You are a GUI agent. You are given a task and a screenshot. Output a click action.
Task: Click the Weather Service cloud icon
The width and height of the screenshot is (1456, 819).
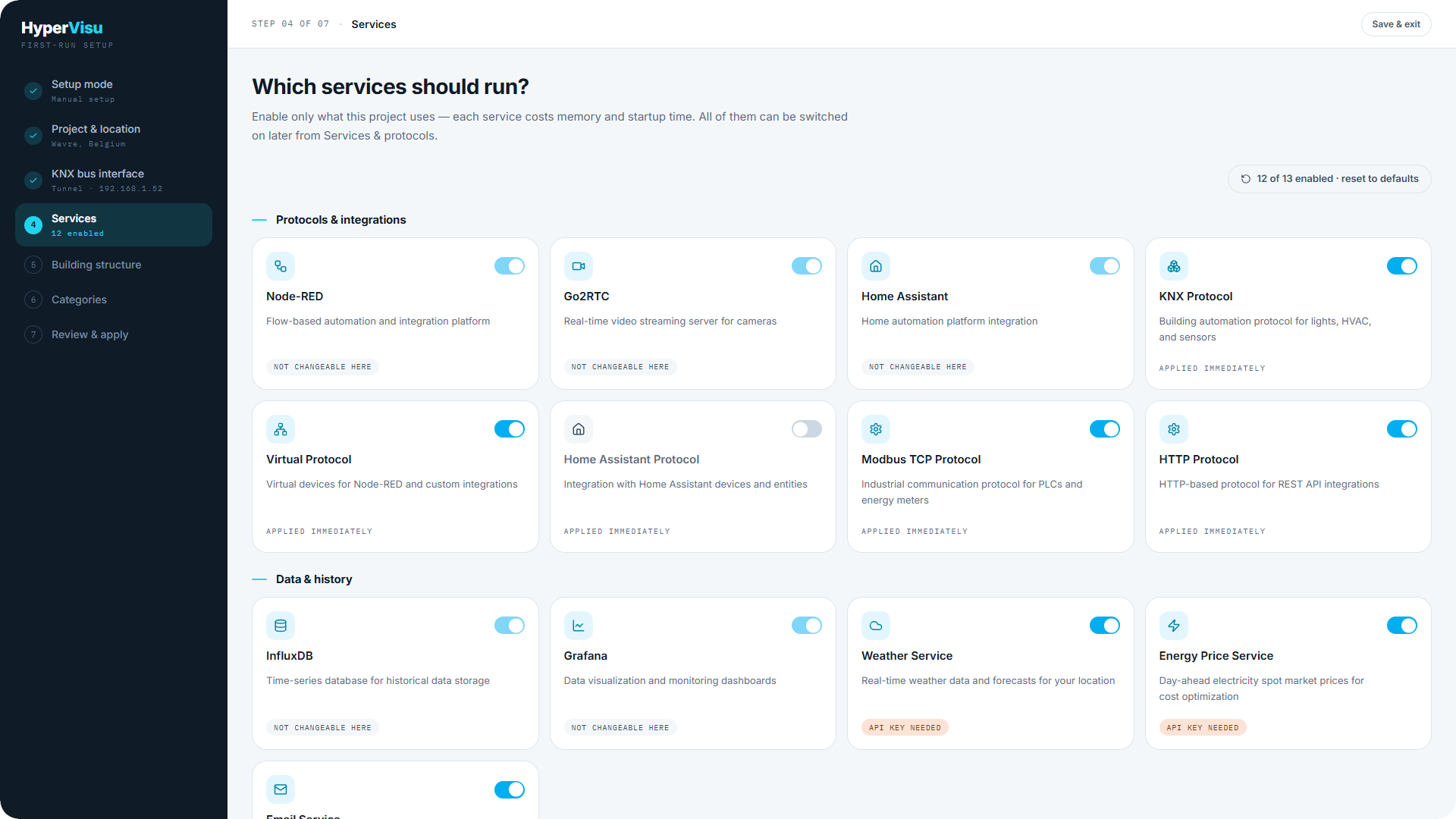pos(876,626)
